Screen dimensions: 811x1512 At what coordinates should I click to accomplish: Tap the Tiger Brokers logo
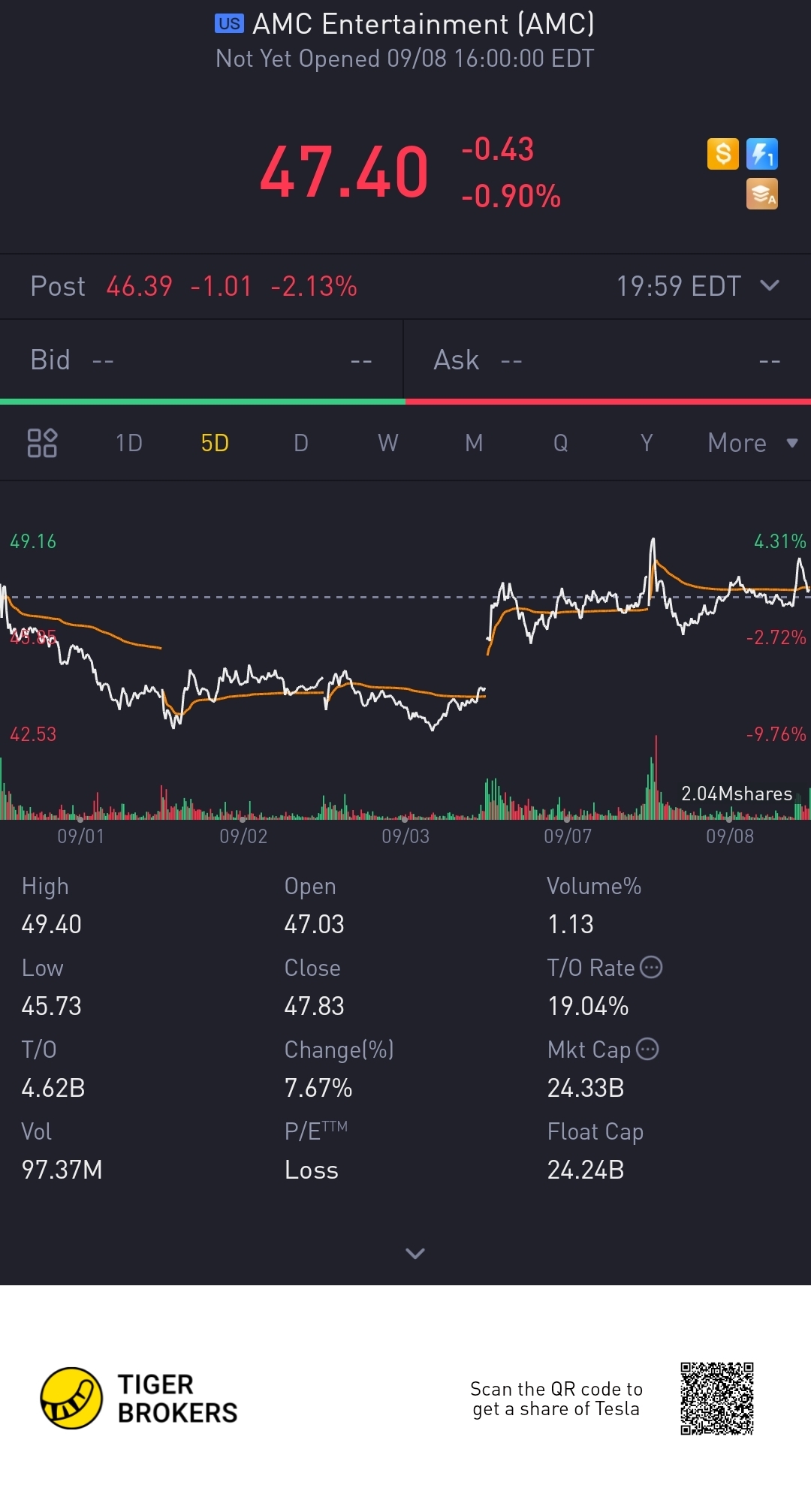point(139,1398)
